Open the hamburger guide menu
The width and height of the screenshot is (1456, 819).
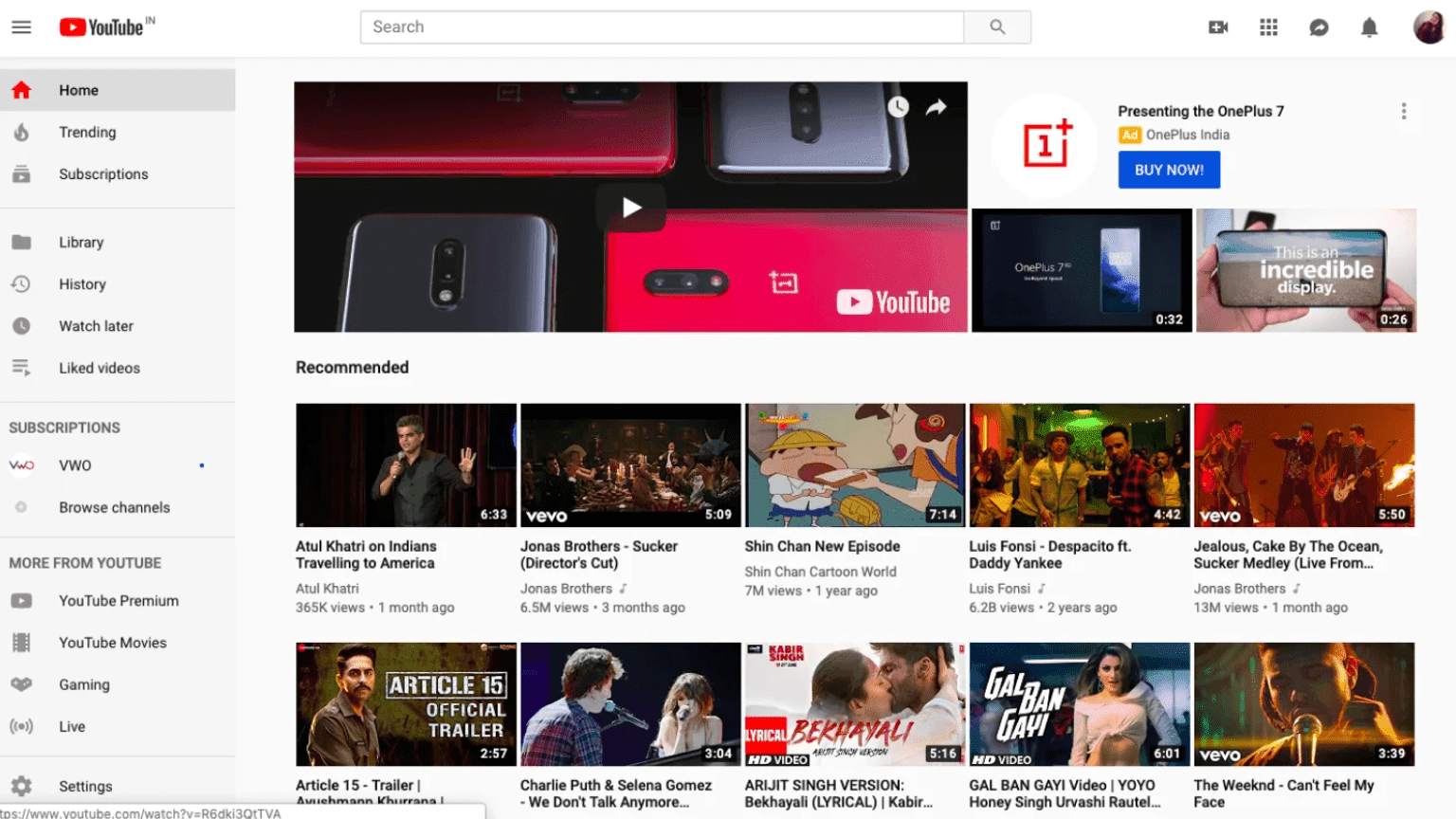click(21, 27)
